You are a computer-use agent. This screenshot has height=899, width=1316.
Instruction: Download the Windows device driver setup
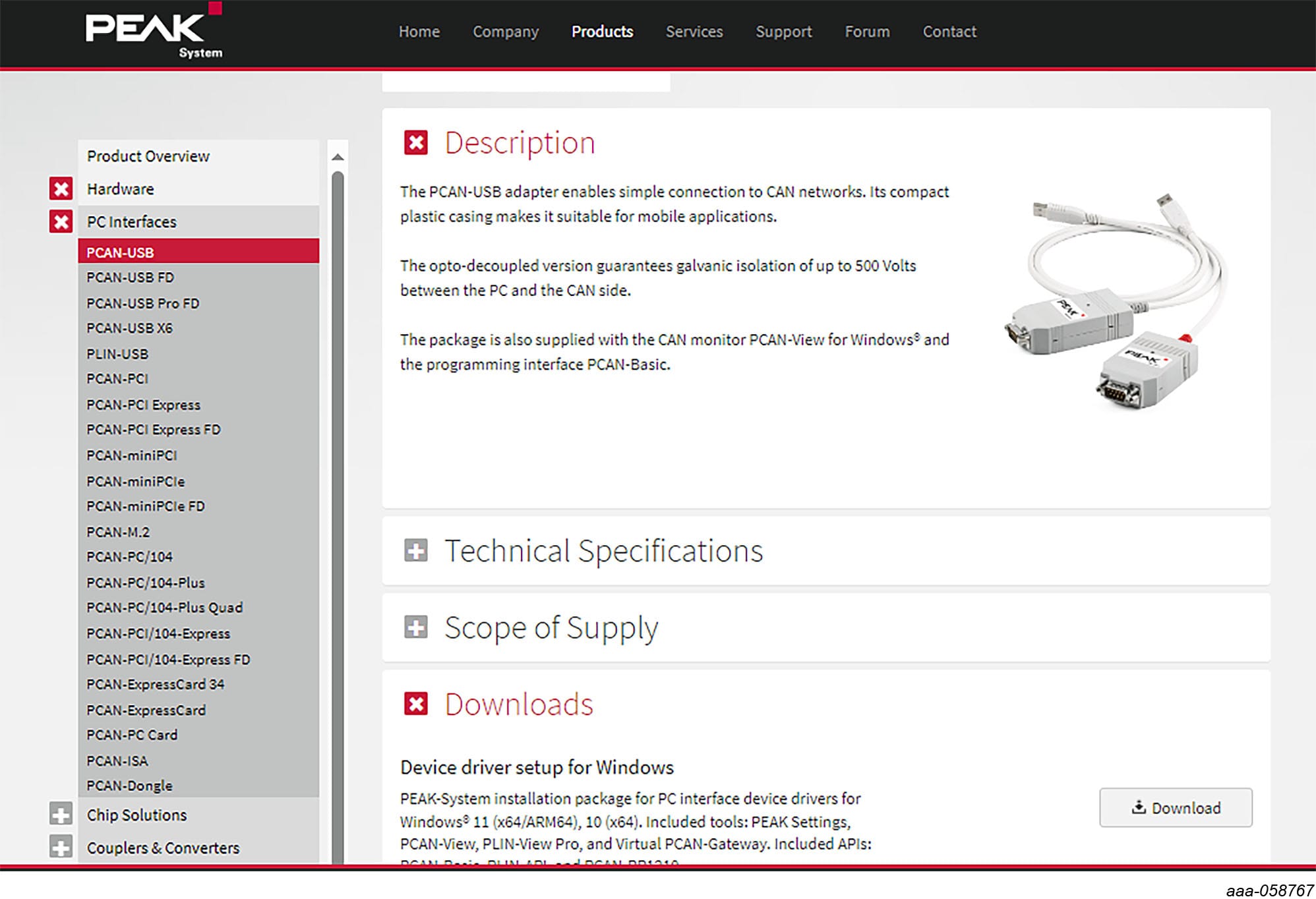(1176, 807)
